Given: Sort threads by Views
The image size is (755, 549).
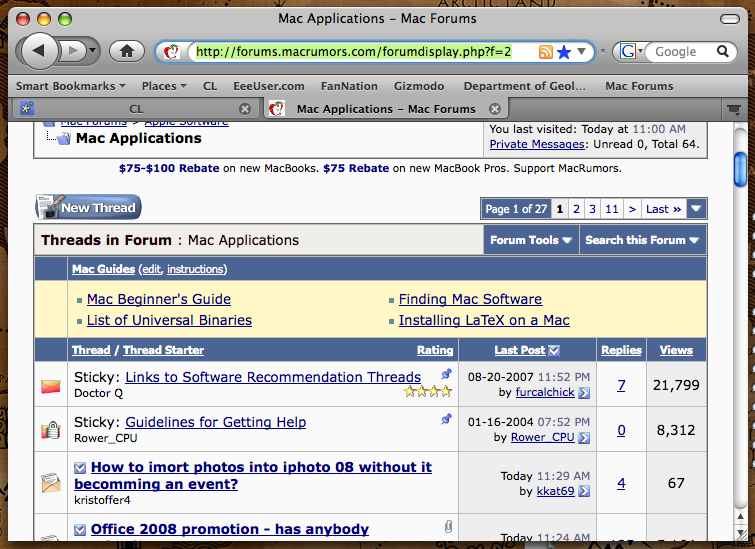Looking at the screenshot, I should [x=676, y=350].
